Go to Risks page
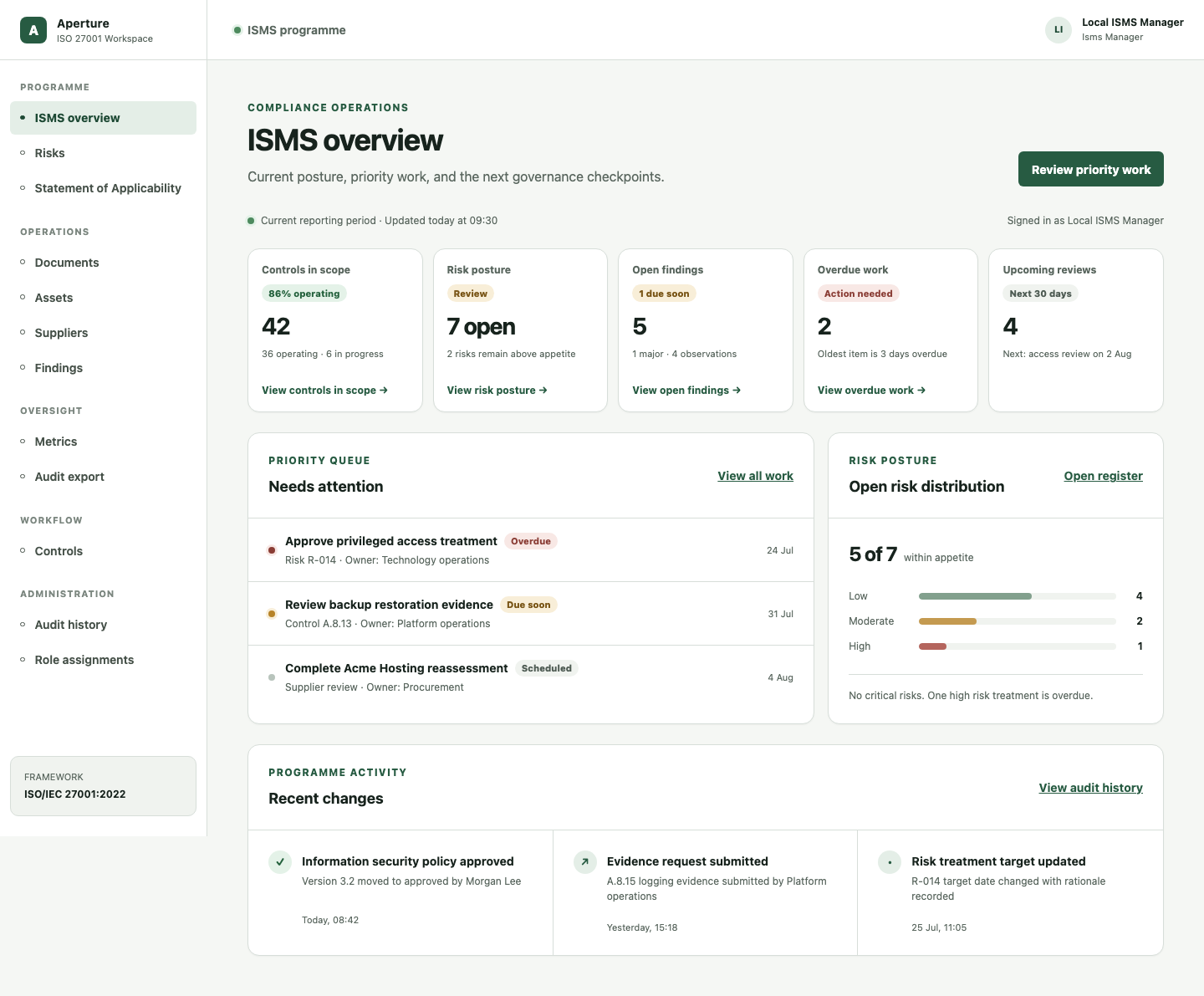This screenshot has height=996, width=1204. (x=103, y=153)
